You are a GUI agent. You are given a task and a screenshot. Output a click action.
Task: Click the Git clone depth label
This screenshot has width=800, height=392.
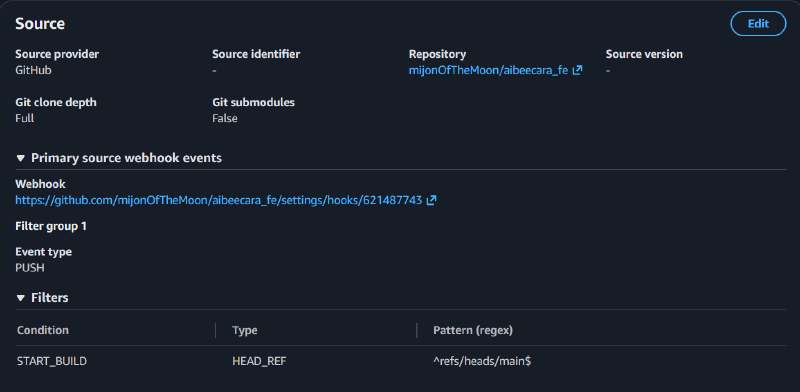pos(56,102)
